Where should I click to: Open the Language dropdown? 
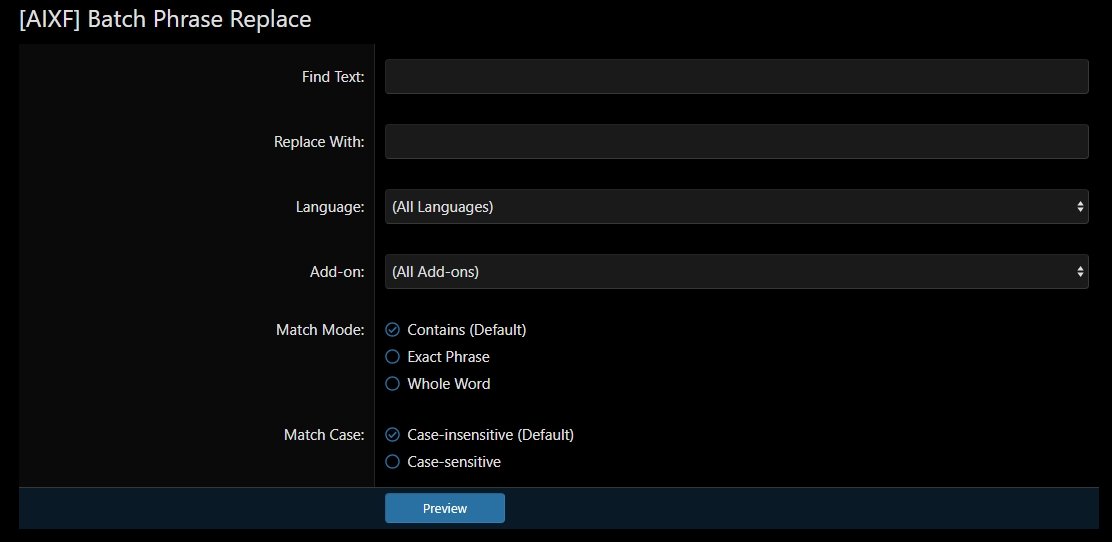pyautogui.click(x=736, y=207)
